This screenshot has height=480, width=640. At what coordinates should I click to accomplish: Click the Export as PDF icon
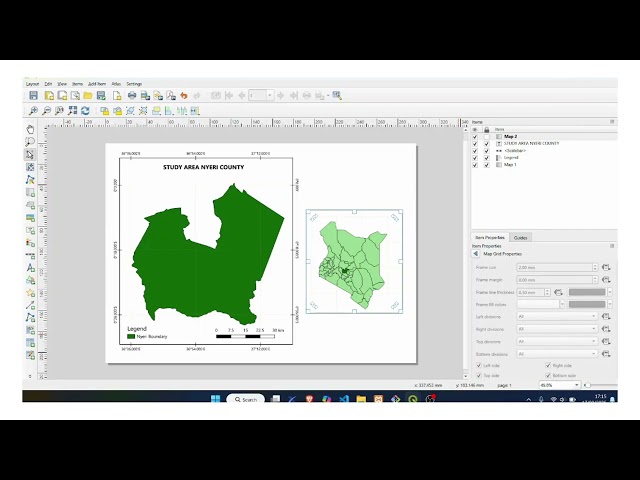click(x=171, y=96)
